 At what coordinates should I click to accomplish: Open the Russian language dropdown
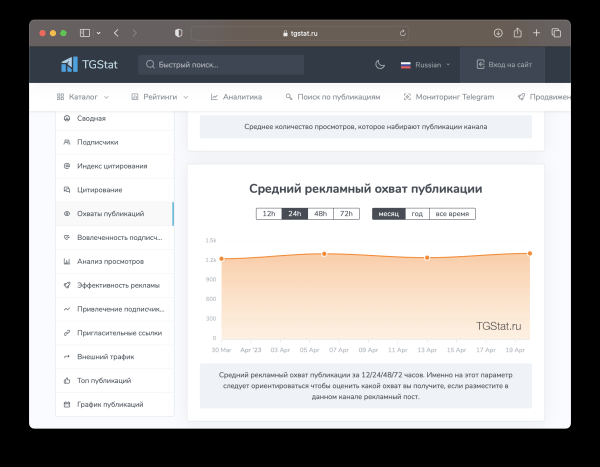click(426, 65)
